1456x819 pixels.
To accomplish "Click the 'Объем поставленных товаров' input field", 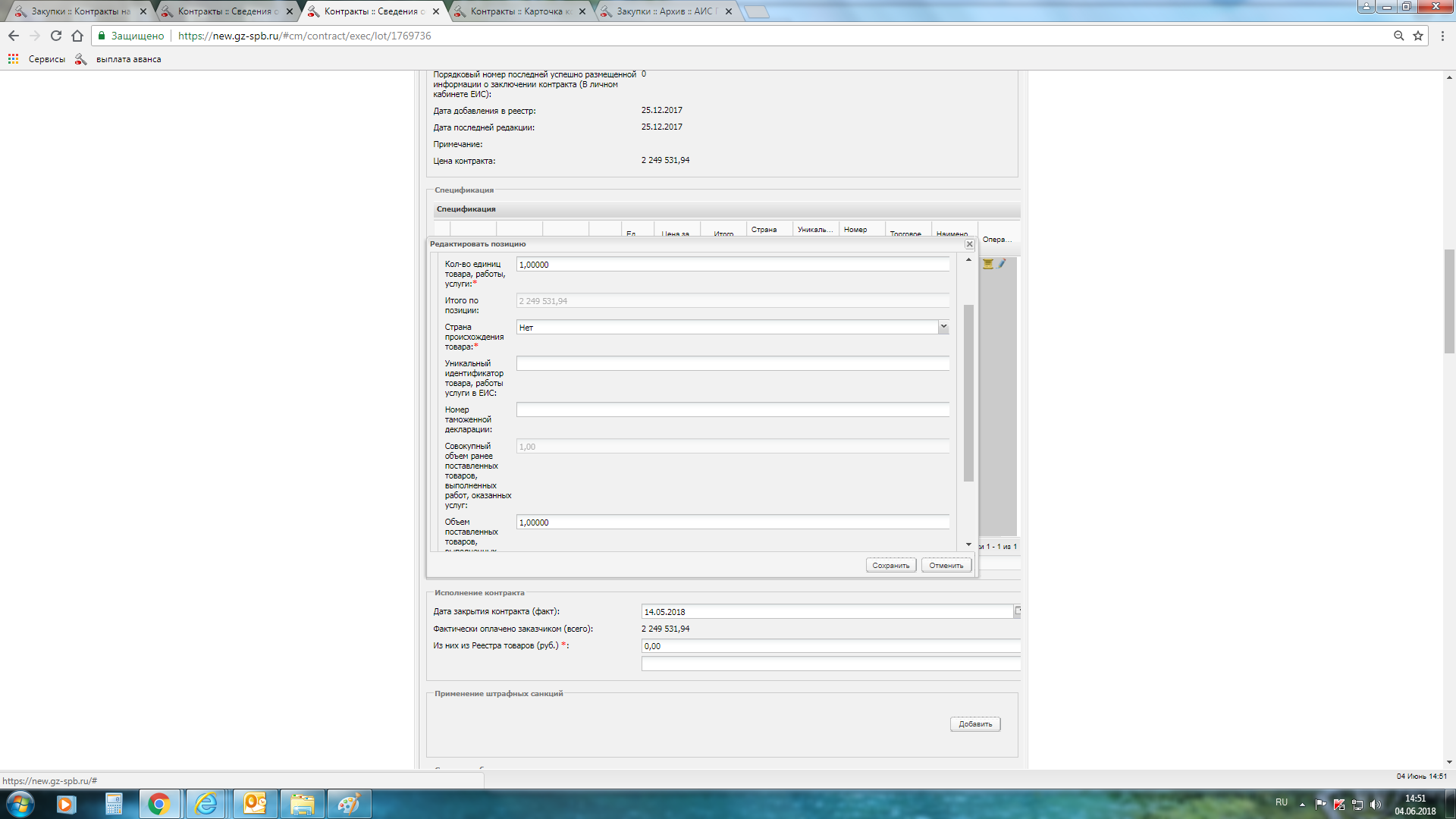I will [733, 522].
